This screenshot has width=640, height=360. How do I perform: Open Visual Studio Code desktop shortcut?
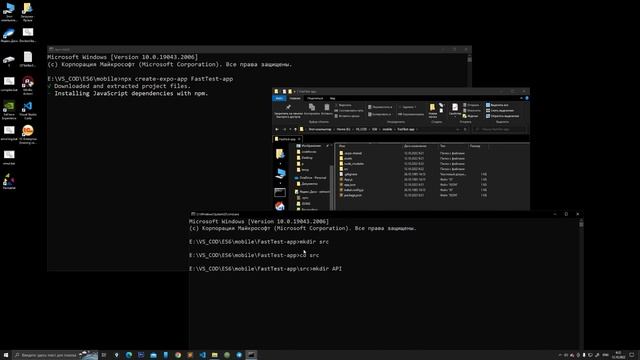pos(27,110)
